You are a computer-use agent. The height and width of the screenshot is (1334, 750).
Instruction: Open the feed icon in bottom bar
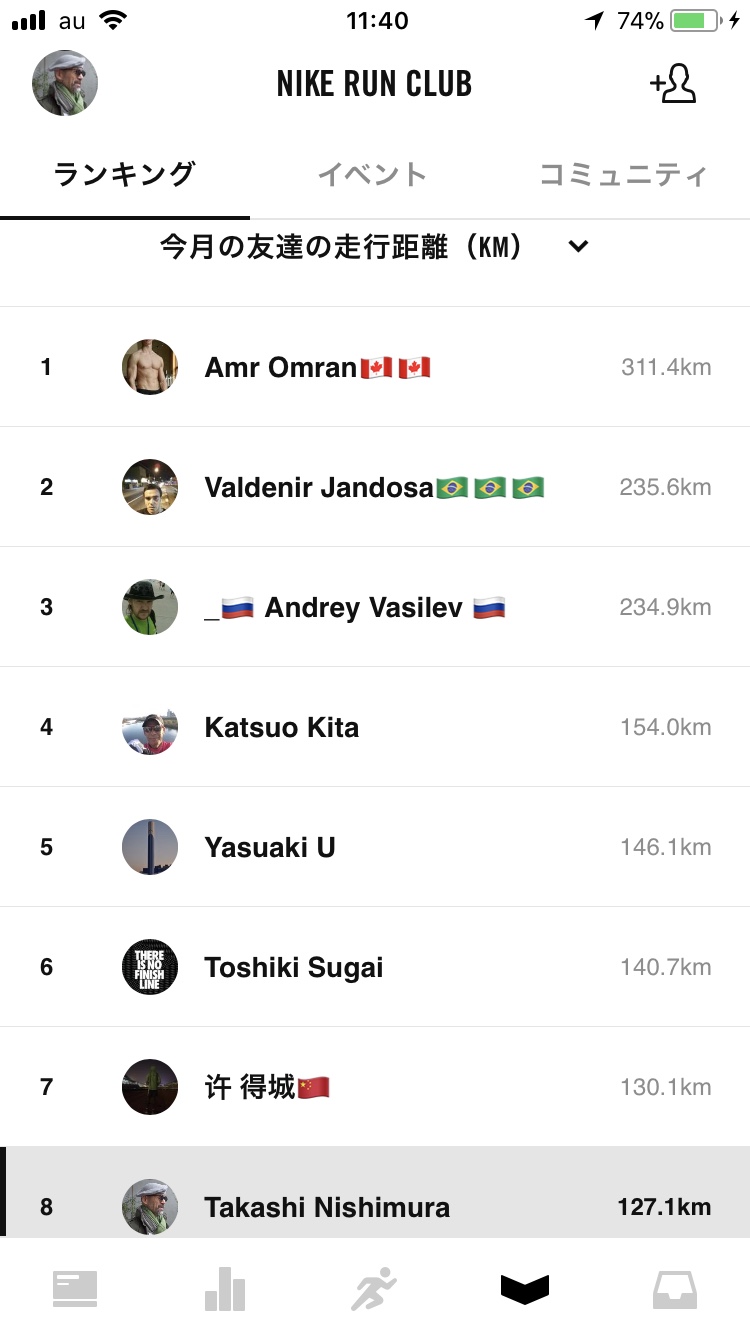75,1288
